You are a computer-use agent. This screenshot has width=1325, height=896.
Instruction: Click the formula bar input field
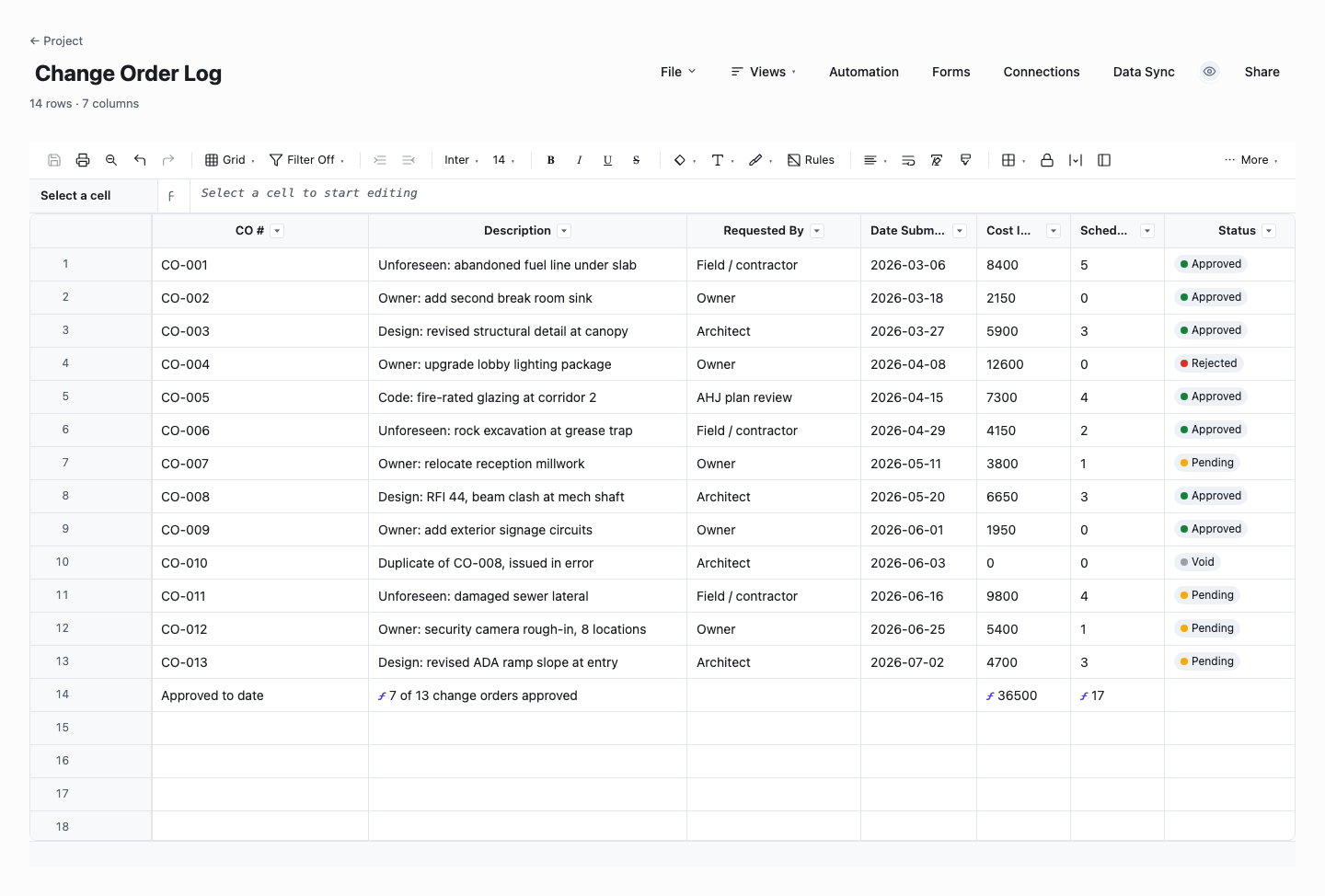pos(742,194)
